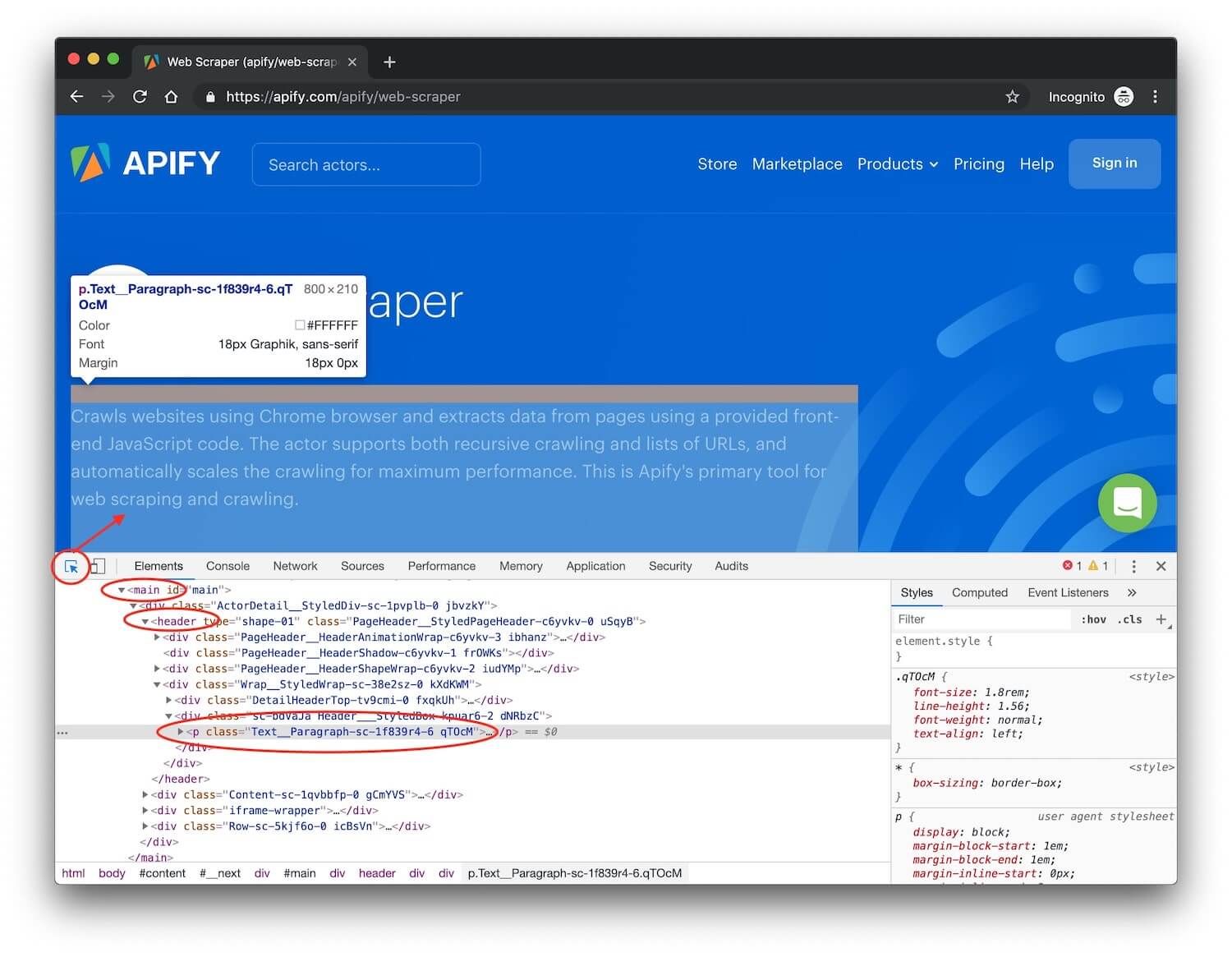Image resolution: width=1232 pixels, height=957 pixels.
Task: Click the html breadcrumb
Action: coord(73,873)
